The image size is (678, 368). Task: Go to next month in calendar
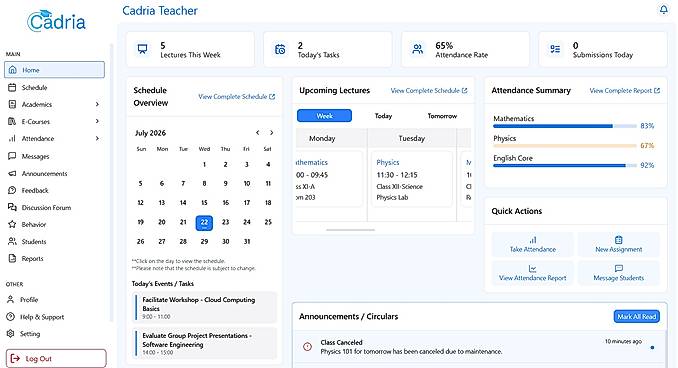point(272,133)
